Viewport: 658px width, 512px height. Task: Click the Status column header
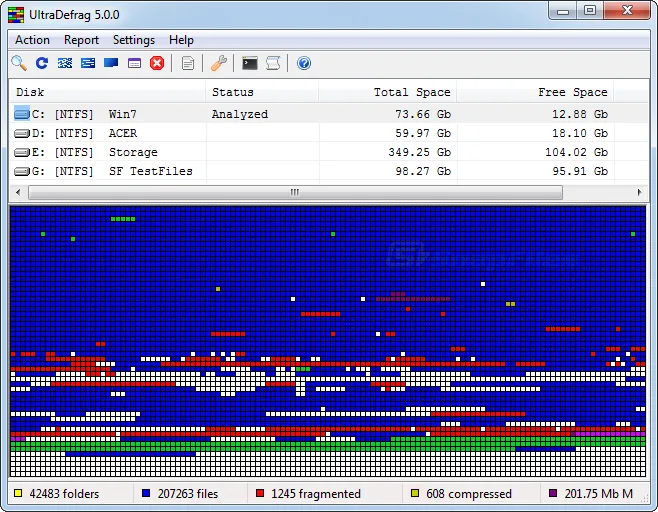coord(262,92)
